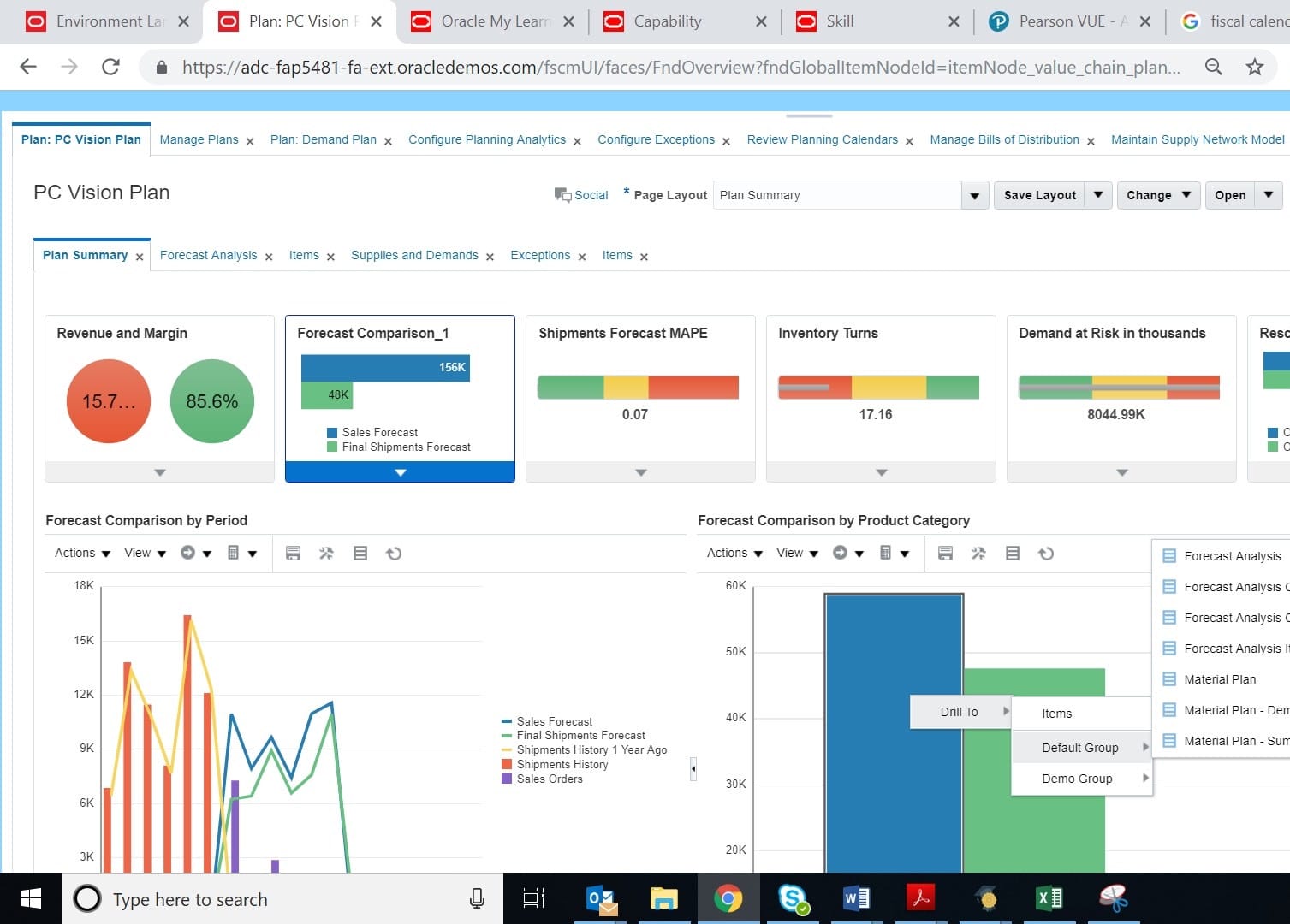This screenshot has height=924, width=1290.
Task: Click refresh icon in Product Category chart toolbar
Action: click(x=1046, y=554)
